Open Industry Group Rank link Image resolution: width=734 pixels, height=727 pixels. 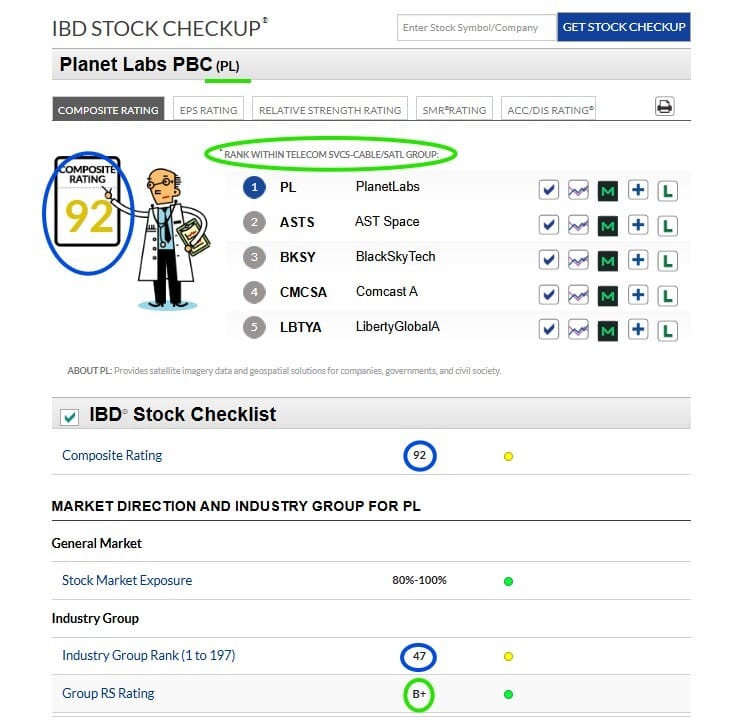click(148, 655)
